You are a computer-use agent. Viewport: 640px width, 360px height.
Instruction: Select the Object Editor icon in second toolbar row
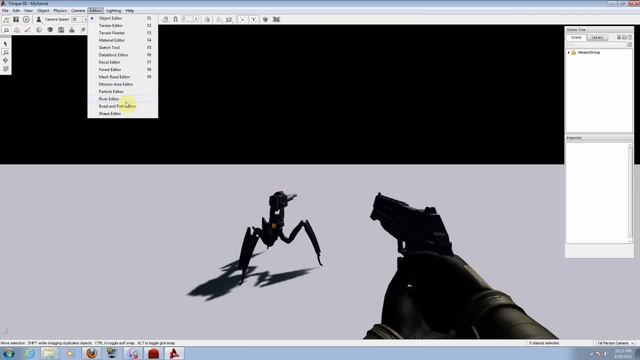pos(6,30)
